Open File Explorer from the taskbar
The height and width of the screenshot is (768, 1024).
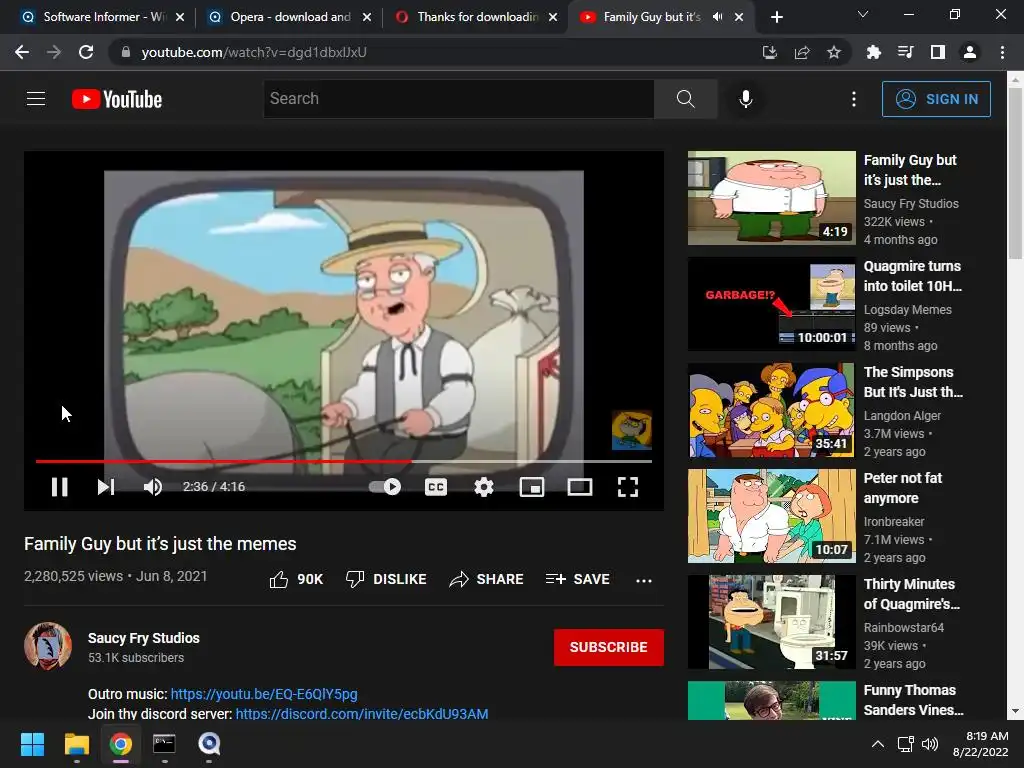[x=76, y=744]
